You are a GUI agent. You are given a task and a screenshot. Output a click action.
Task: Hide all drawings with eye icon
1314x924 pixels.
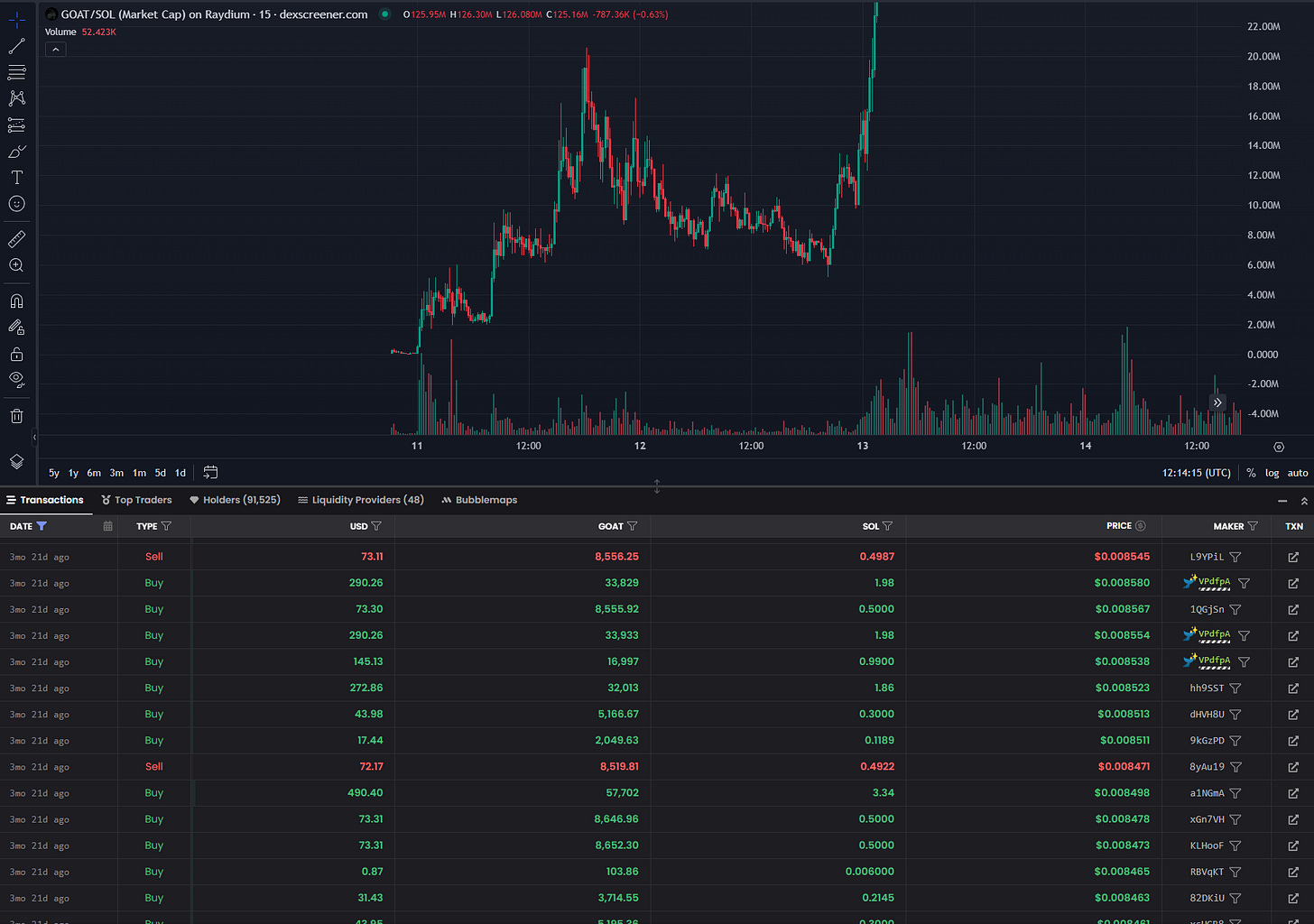16,380
